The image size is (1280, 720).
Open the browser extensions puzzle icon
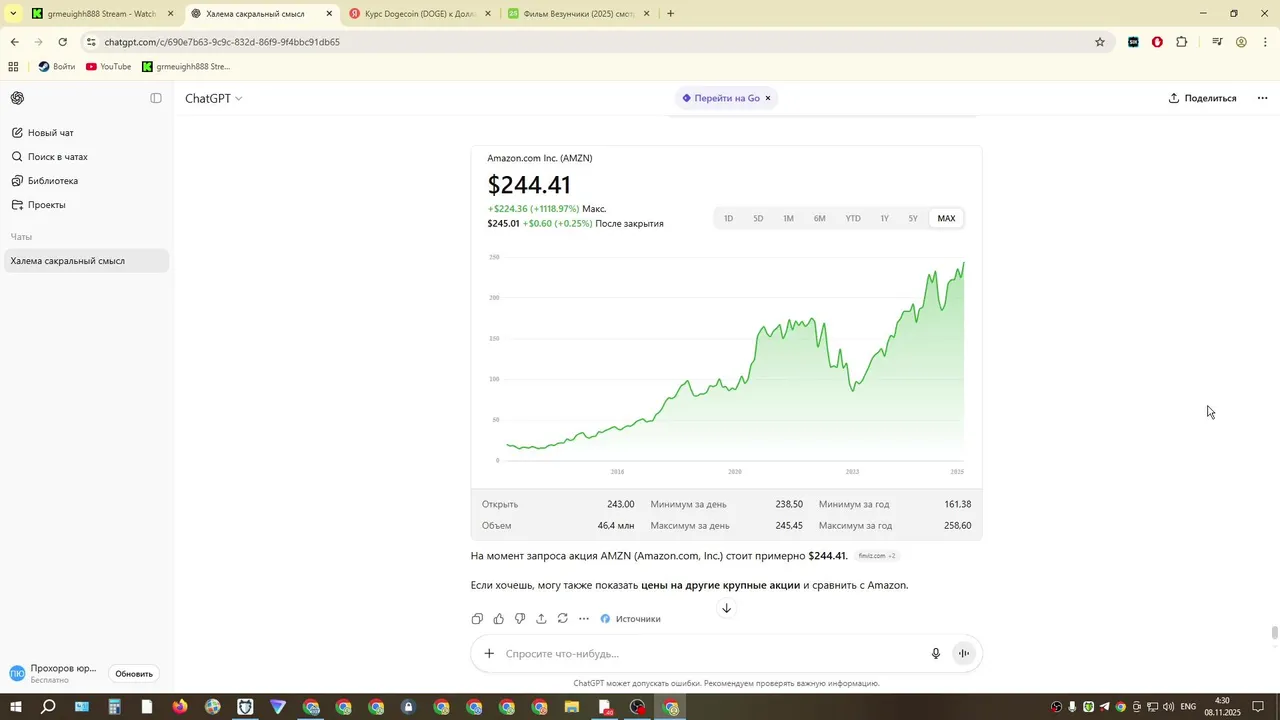(1182, 42)
